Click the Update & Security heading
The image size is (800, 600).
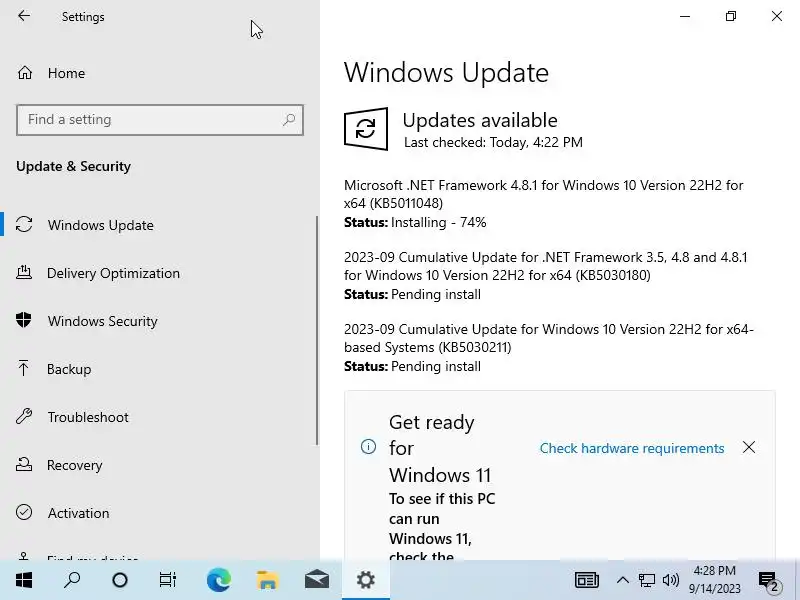[x=73, y=166]
